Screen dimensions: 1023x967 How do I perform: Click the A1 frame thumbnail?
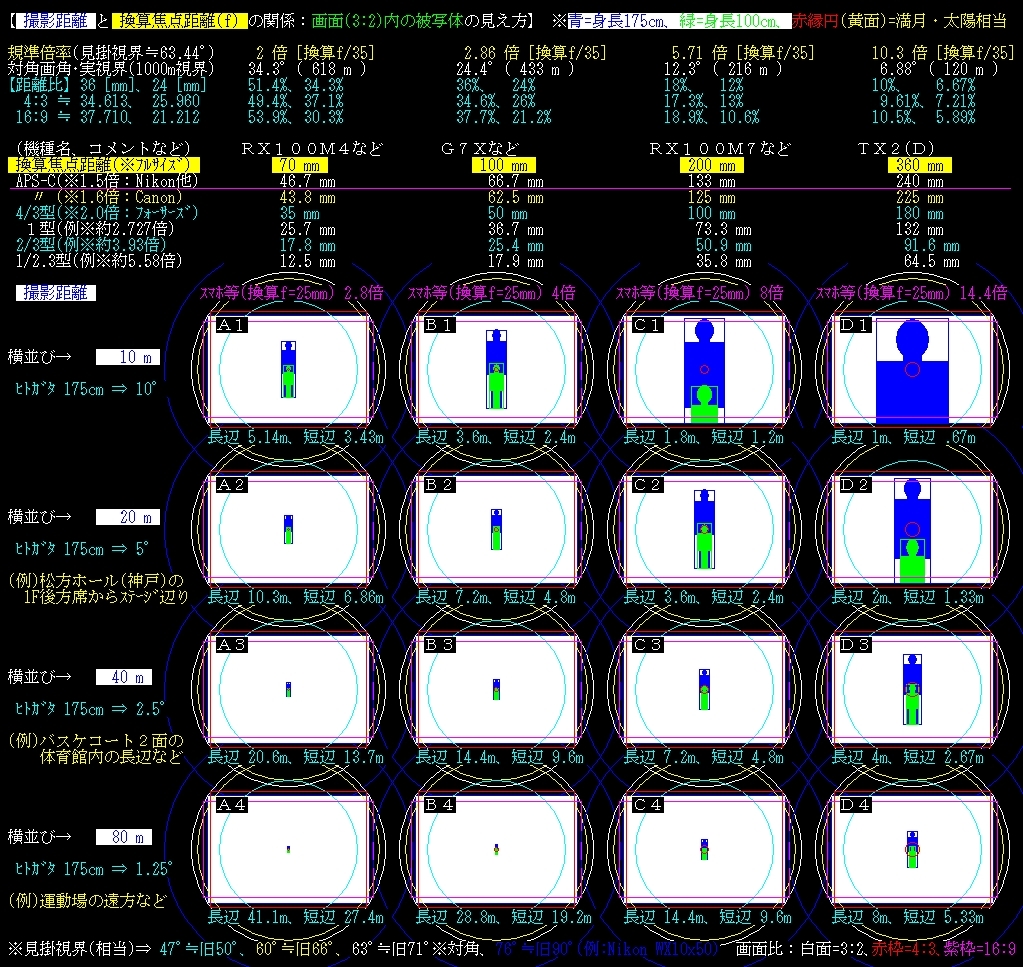[288, 369]
